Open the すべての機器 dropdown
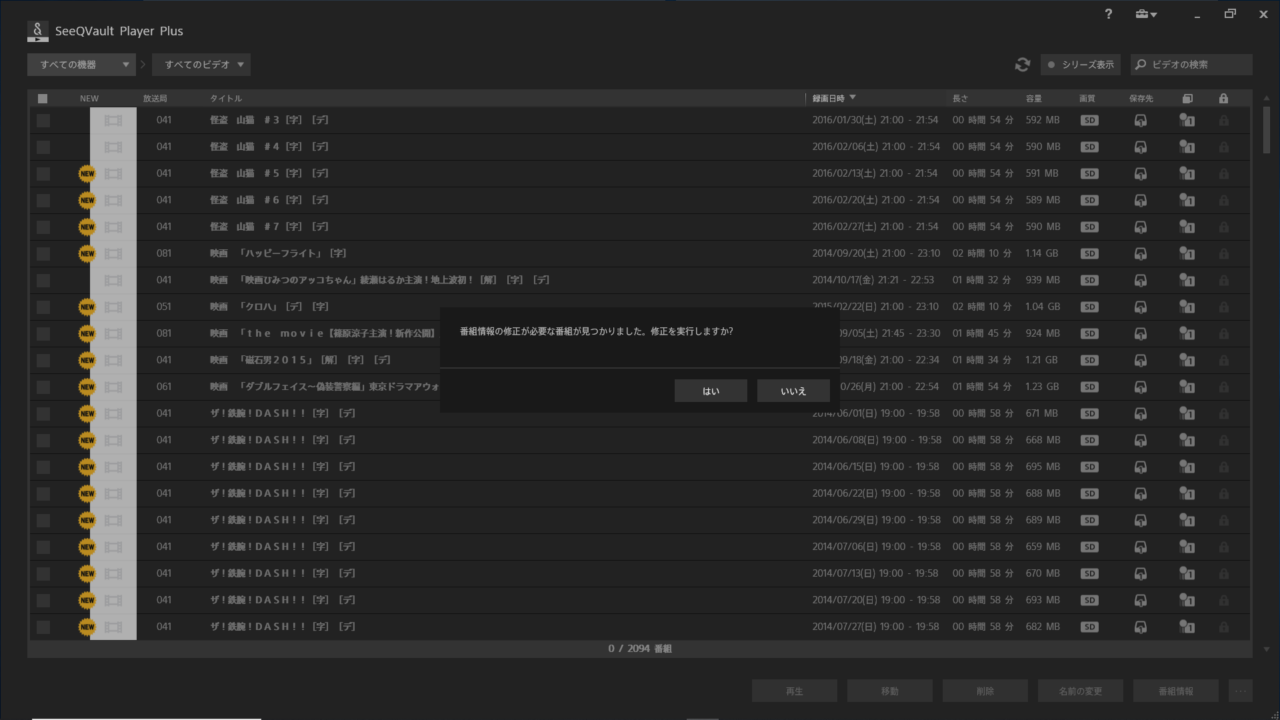1280x720 pixels. pos(80,64)
